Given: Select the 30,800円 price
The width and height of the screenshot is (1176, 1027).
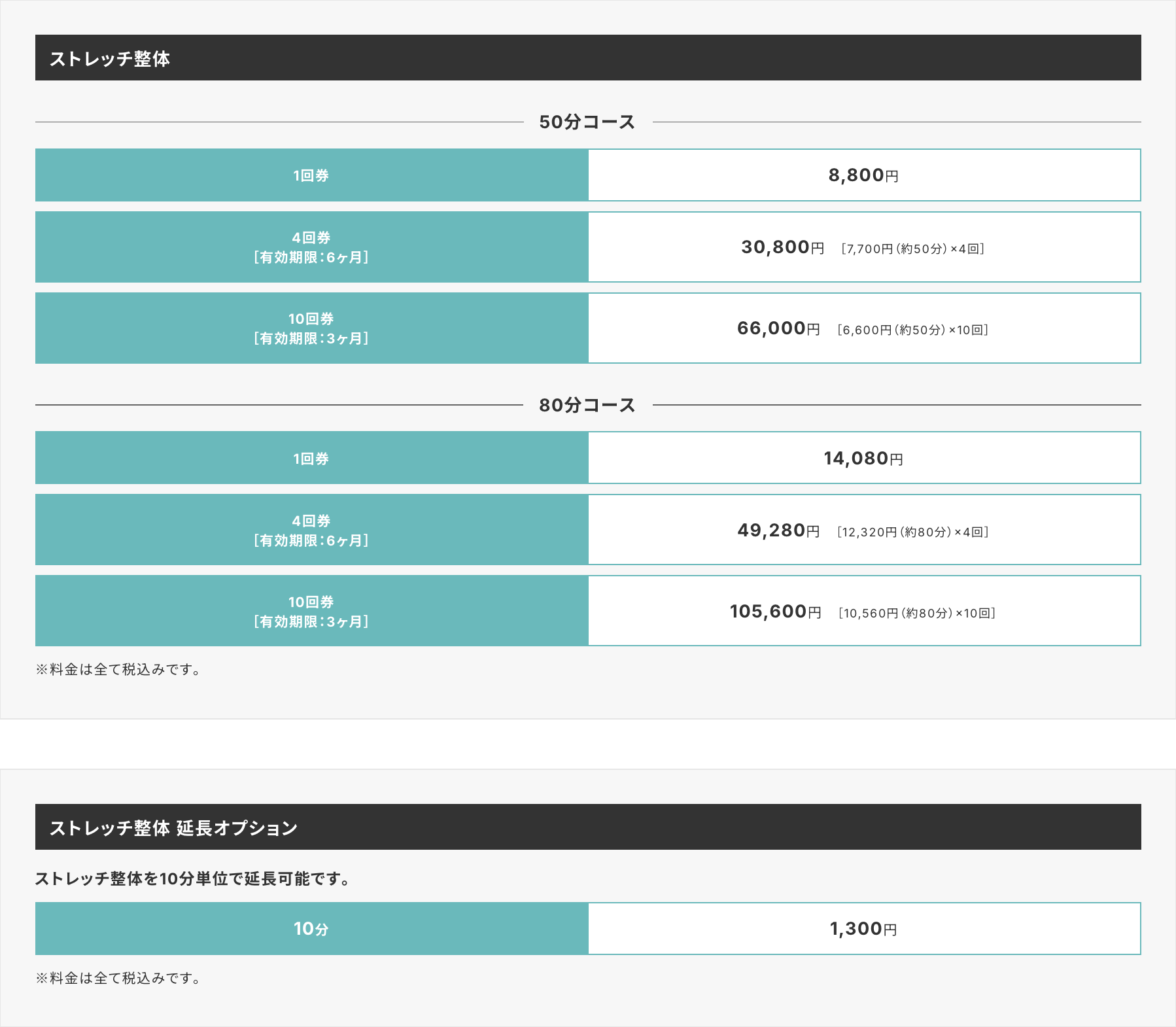Looking at the screenshot, I should point(782,247).
